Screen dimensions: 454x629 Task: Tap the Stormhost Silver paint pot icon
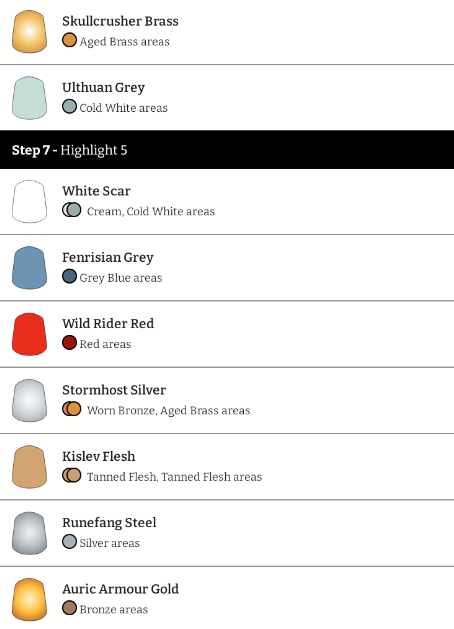(29, 400)
